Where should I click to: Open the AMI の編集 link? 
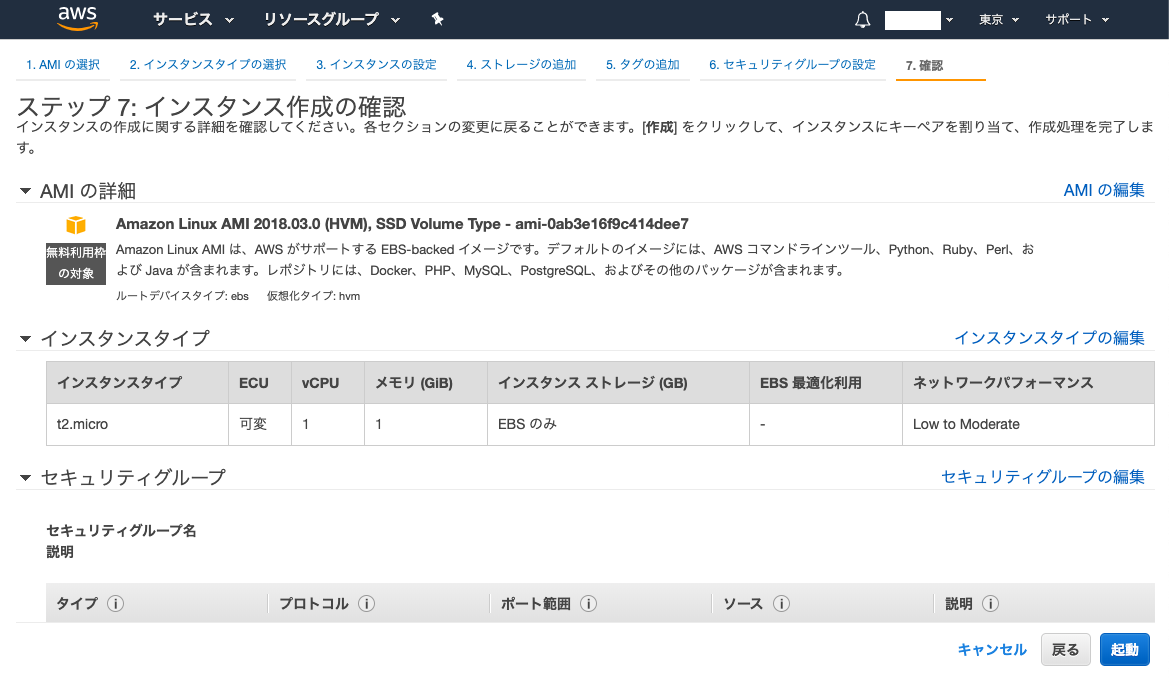[1104, 189]
